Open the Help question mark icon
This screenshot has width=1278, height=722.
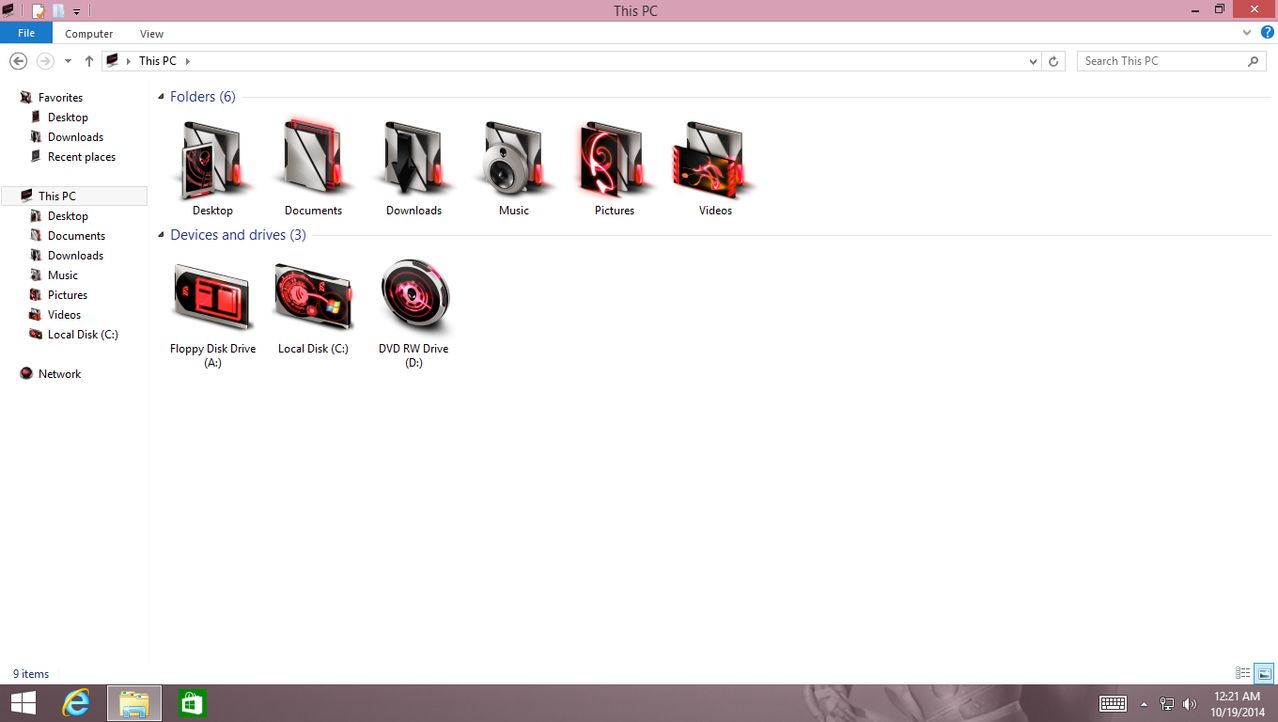pos(1267,33)
